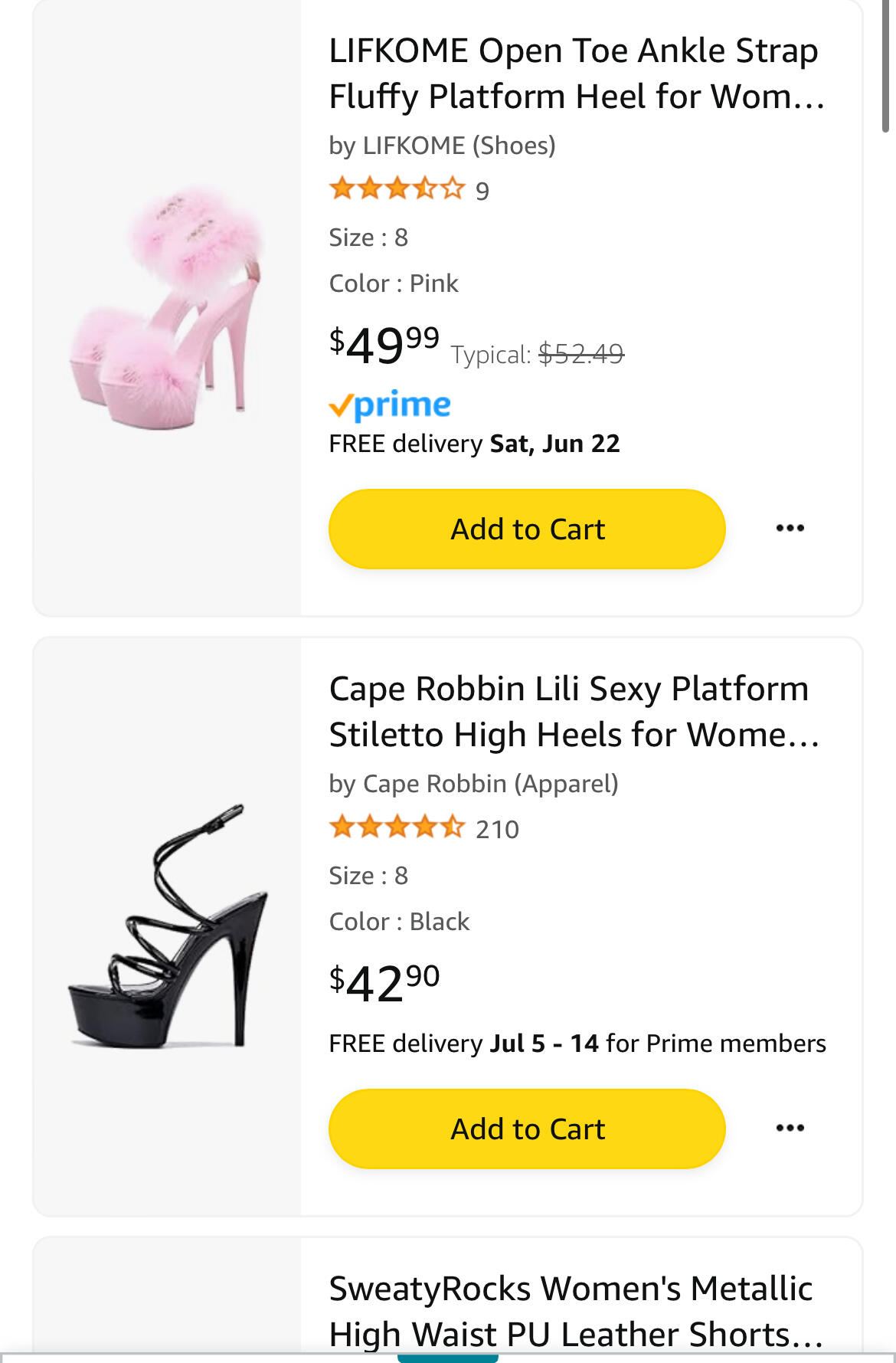Open LIFKOME Open Toe Ankle Strap title
Image resolution: width=896 pixels, height=1363 pixels.
click(x=577, y=74)
